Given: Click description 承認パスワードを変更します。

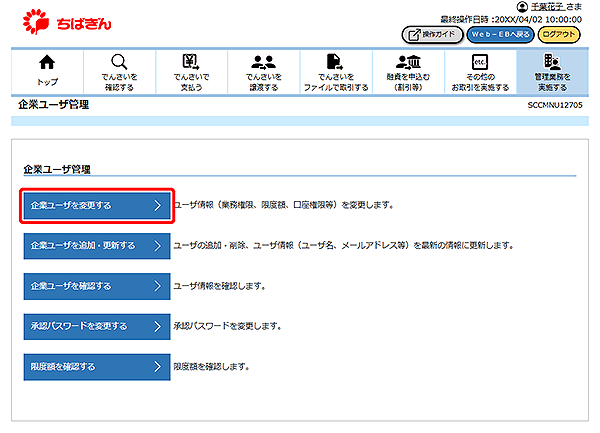Looking at the screenshot, I should 227,326.
